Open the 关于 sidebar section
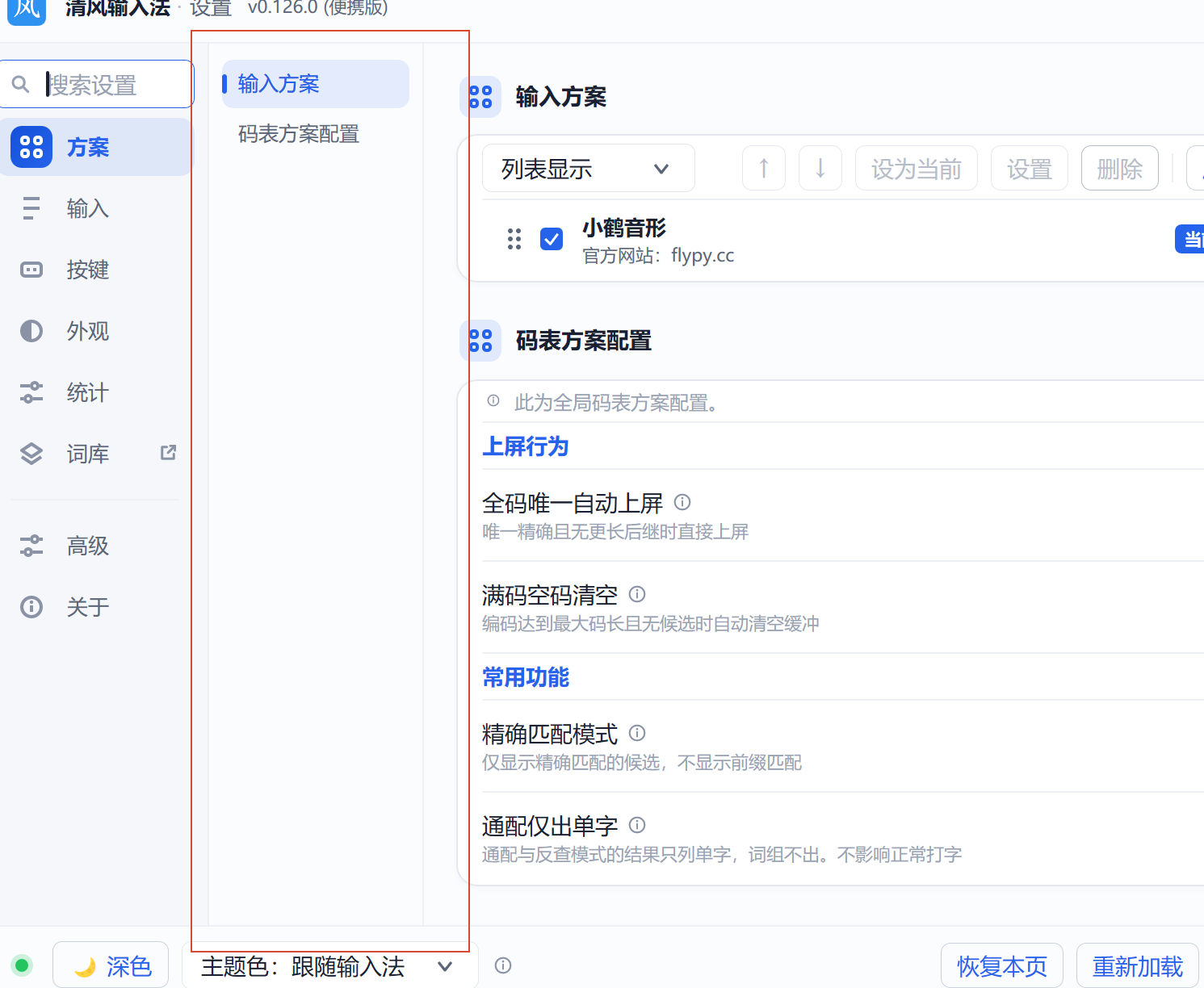 (x=97, y=607)
